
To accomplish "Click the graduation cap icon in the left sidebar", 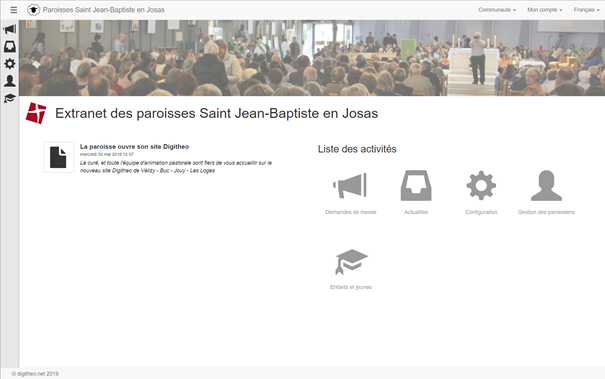I will (10, 98).
